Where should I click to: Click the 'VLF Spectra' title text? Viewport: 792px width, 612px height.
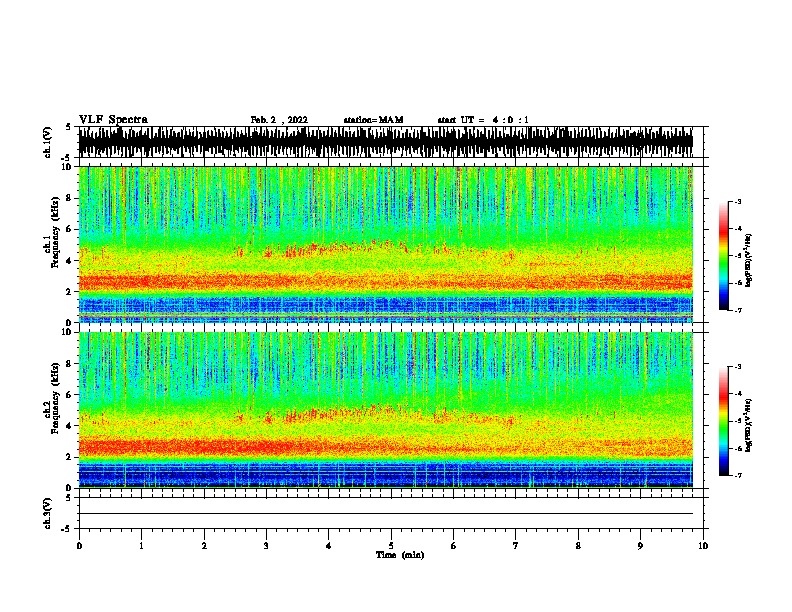[x=113, y=120]
